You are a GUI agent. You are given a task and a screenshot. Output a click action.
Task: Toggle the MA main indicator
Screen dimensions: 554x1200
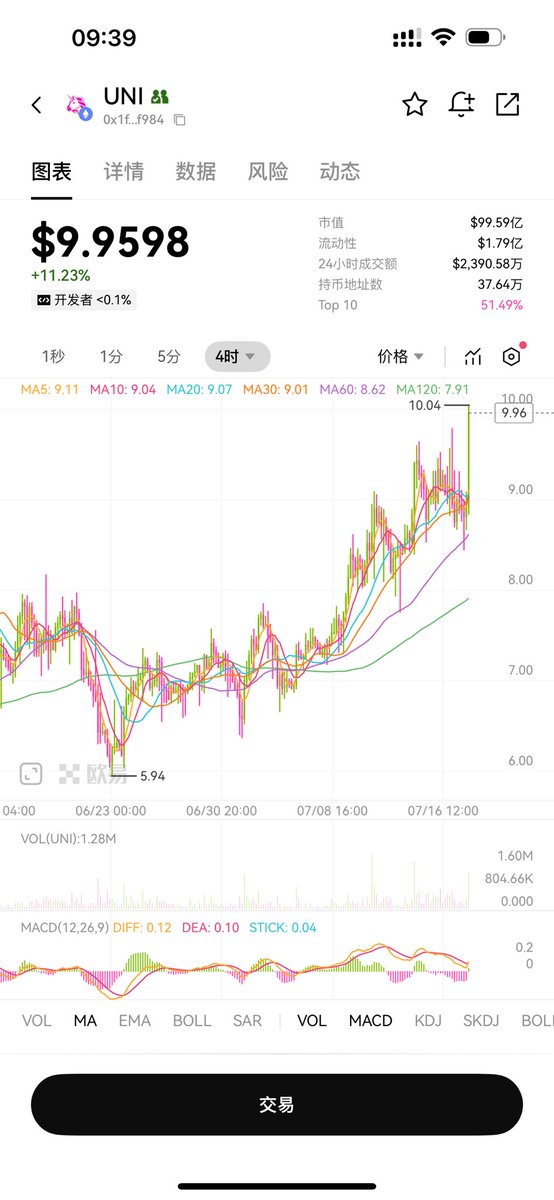pos(85,1021)
